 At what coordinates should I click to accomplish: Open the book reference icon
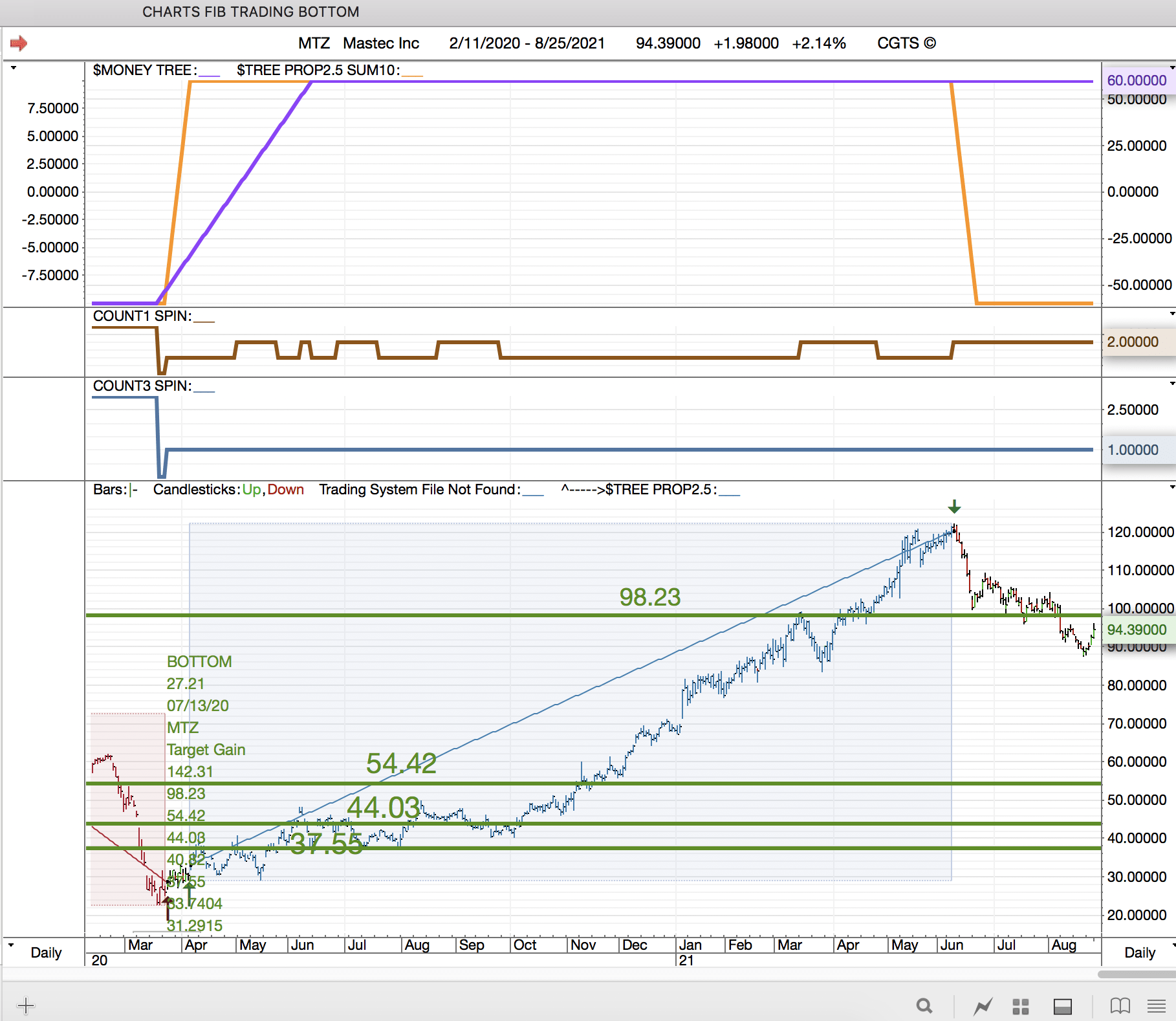click(x=1120, y=1006)
